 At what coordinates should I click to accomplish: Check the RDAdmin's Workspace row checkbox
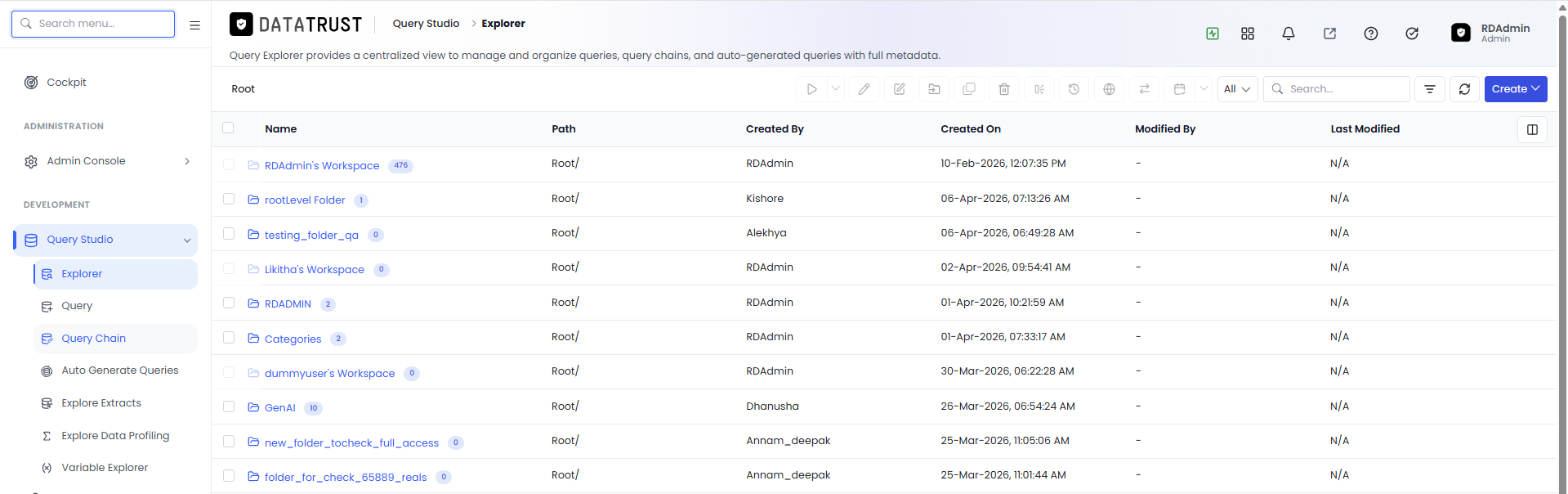point(229,164)
